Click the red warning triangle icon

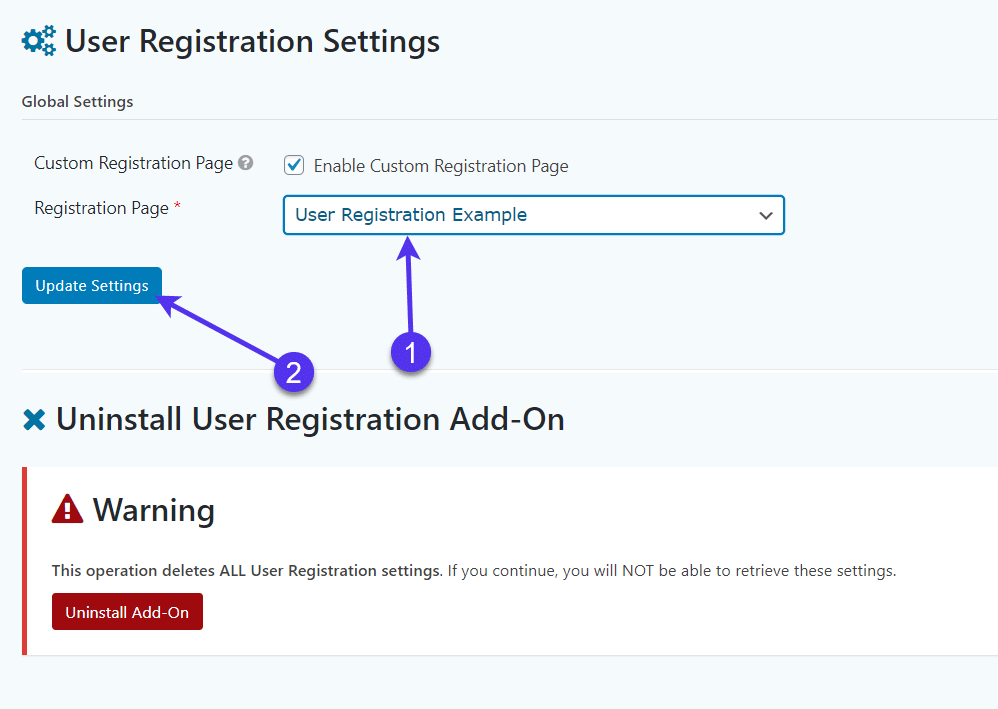point(66,509)
